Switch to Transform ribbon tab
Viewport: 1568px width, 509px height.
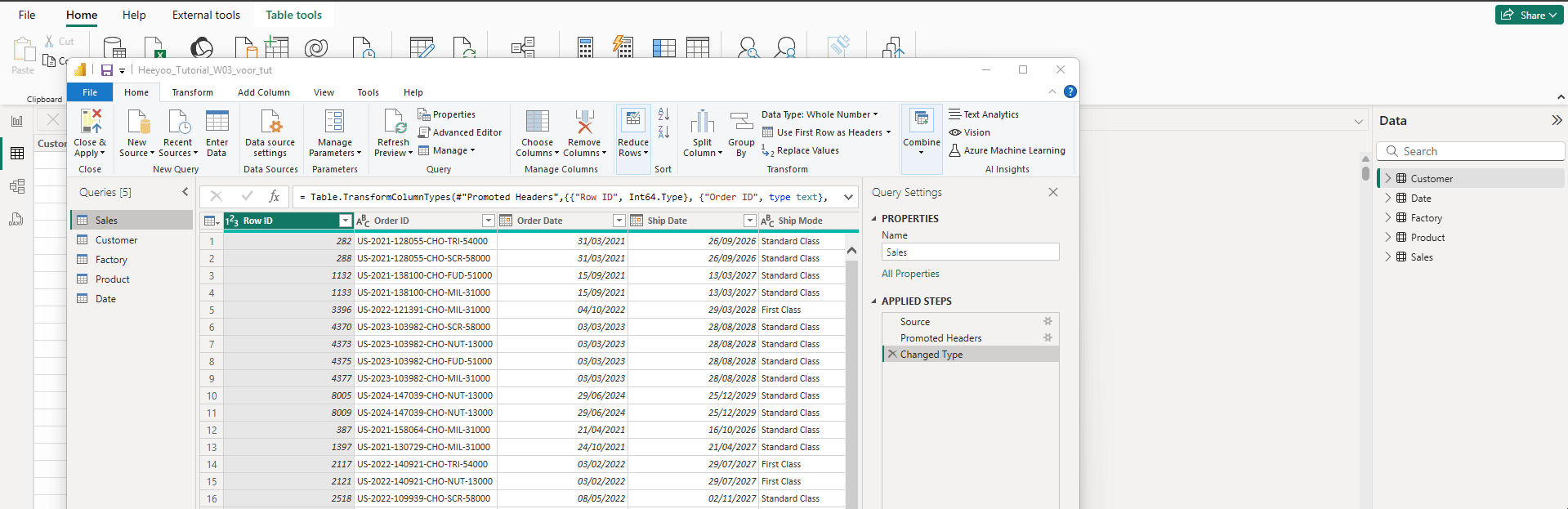tap(192, 92)
